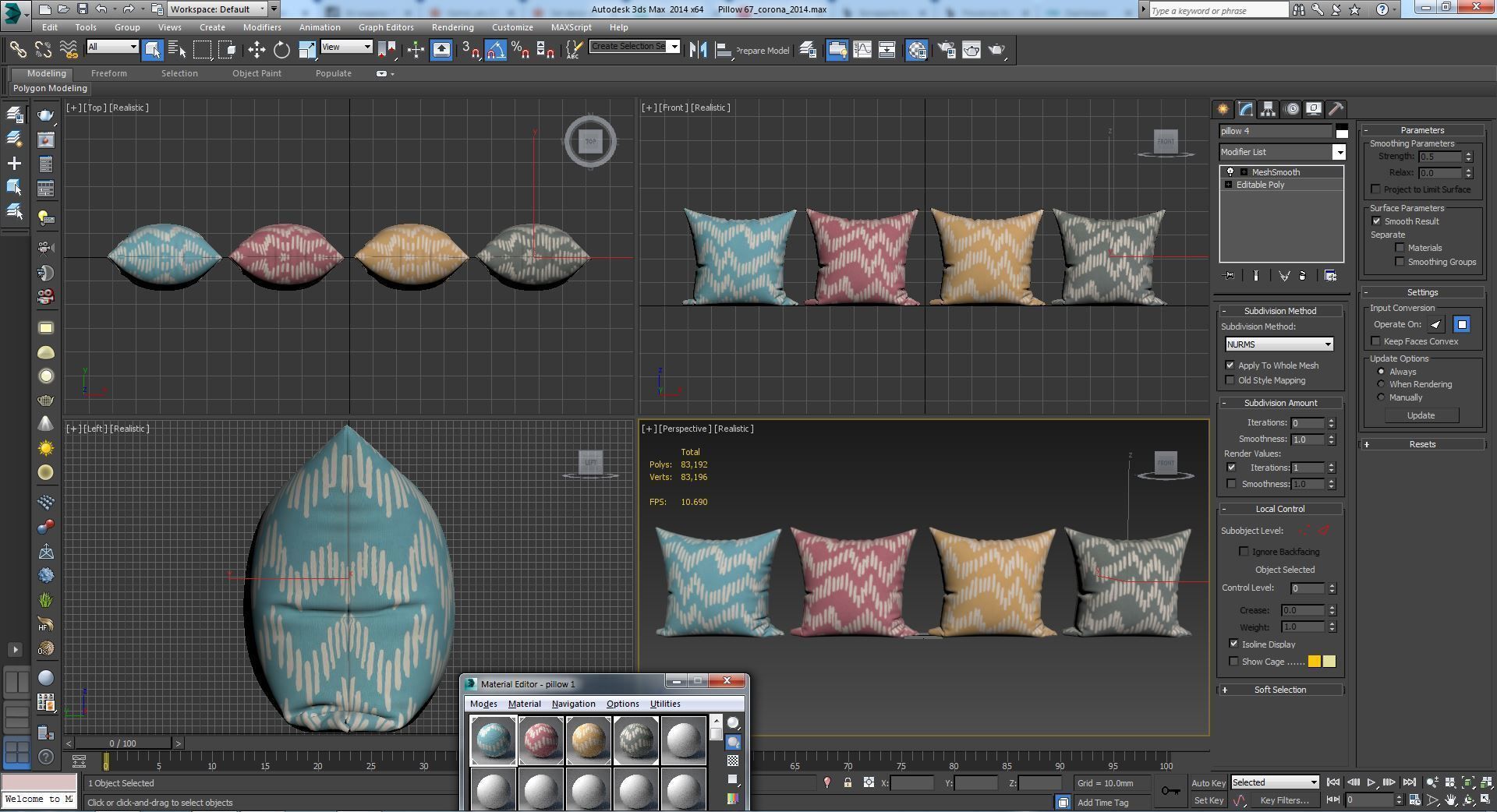Viewport: 1497px width, 812px height.
Task: Open the Selected key filter dropdown
Action: click(1275, 782)
